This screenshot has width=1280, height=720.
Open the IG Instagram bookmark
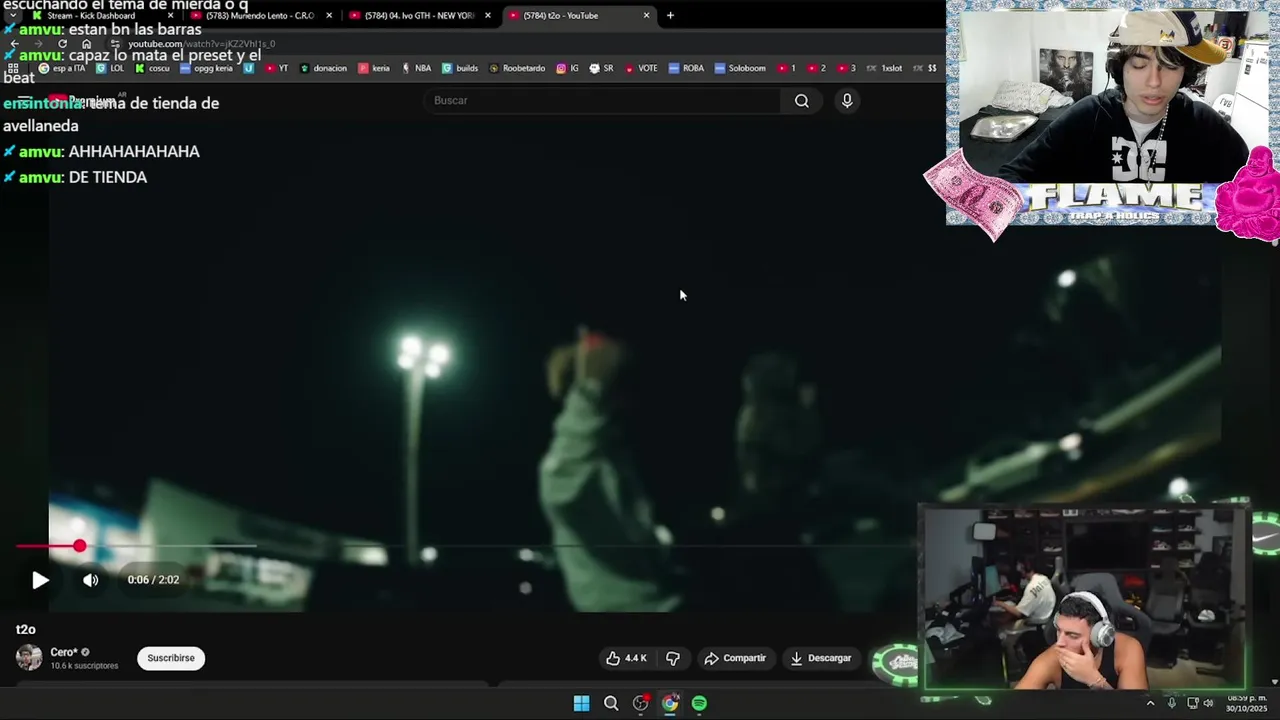(567, 68)
